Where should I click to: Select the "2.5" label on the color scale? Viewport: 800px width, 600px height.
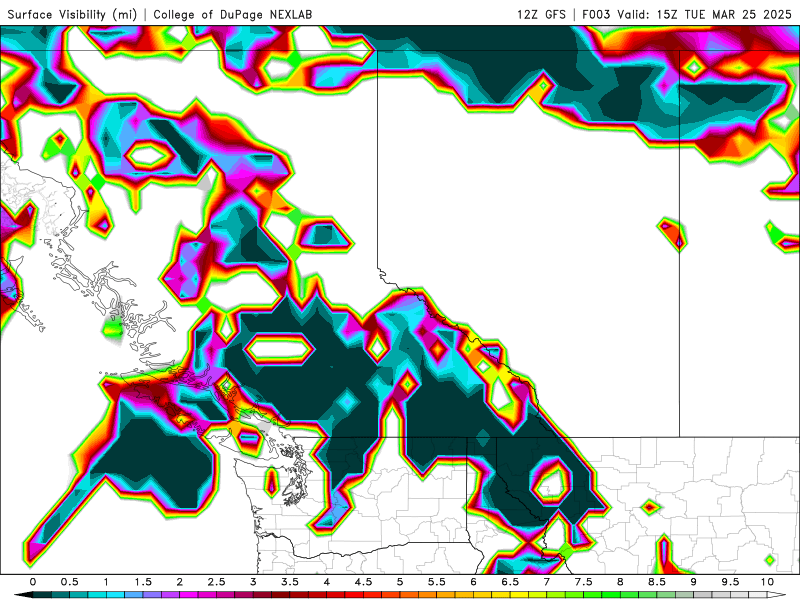216,582
